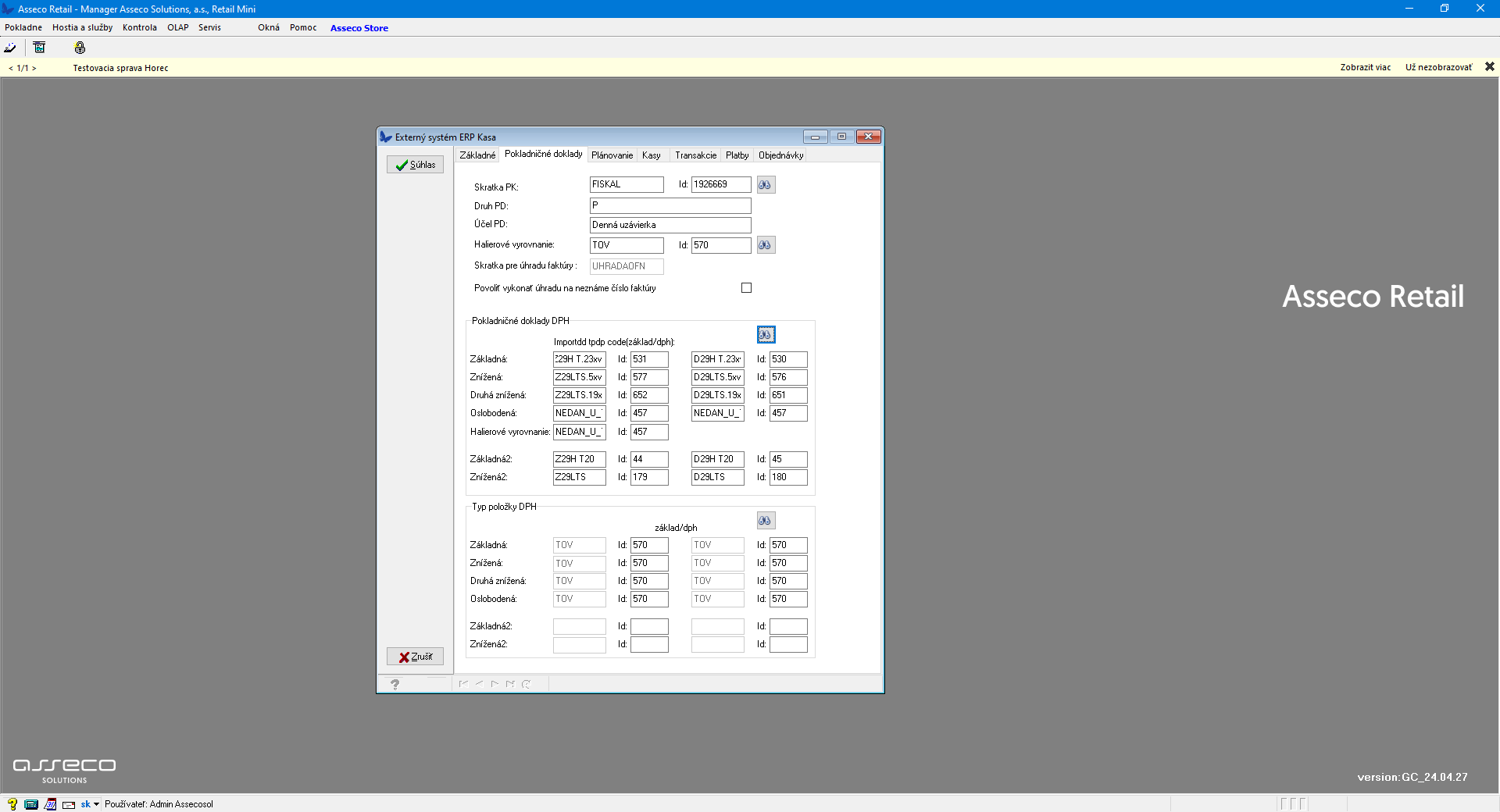Open binoculars lookup in Typ položky DPH
The image size is (1500, 812).
(x=766, y=521)
